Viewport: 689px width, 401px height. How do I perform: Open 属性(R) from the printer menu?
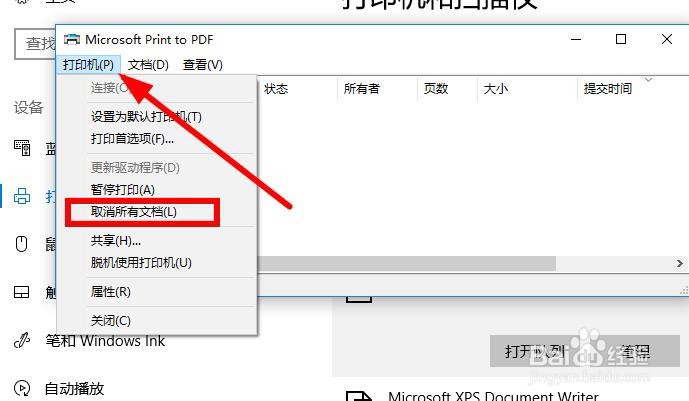[x=110, y=292]
